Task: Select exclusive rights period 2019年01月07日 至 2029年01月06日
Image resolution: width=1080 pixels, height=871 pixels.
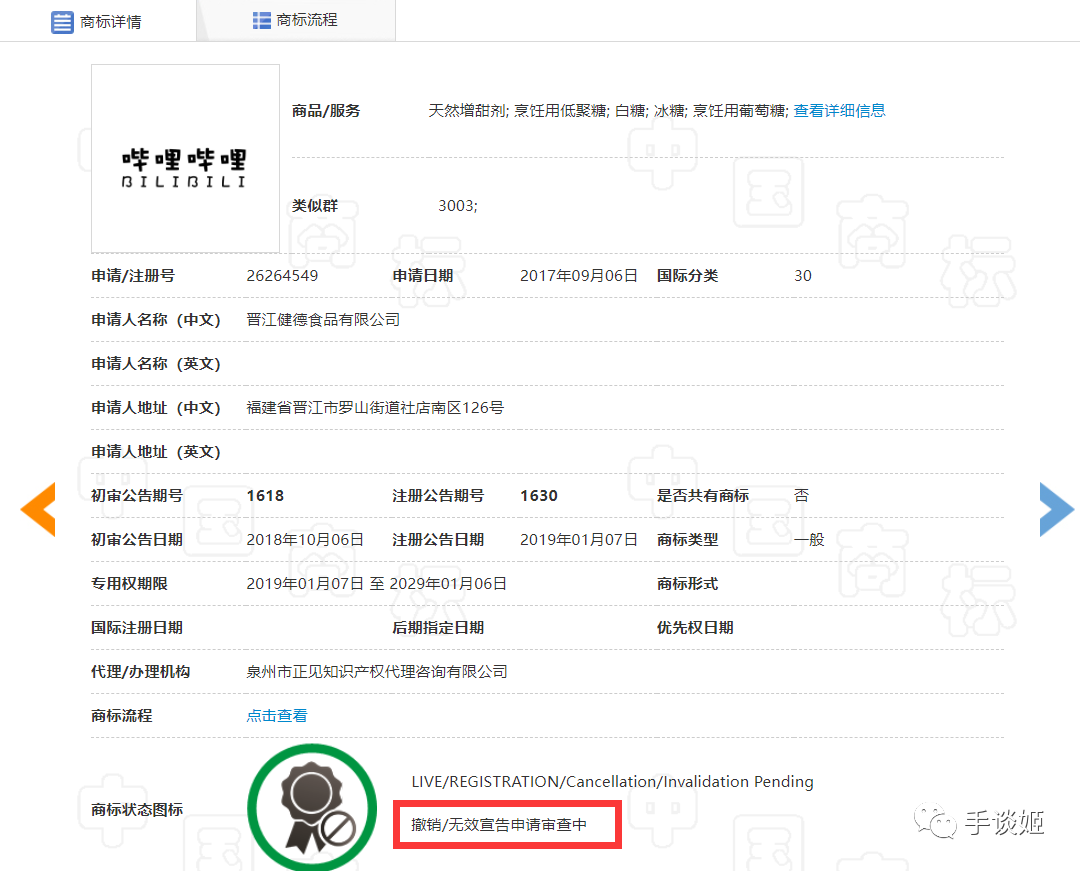Action: pyautogui.click(x=377, y=584)
